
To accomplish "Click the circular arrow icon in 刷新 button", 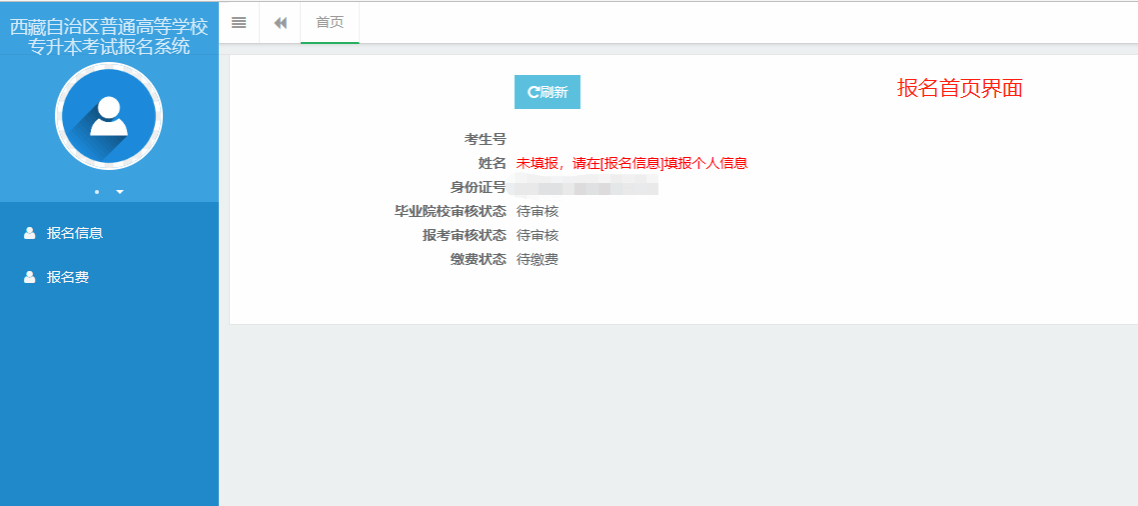I will pos(533,92).
